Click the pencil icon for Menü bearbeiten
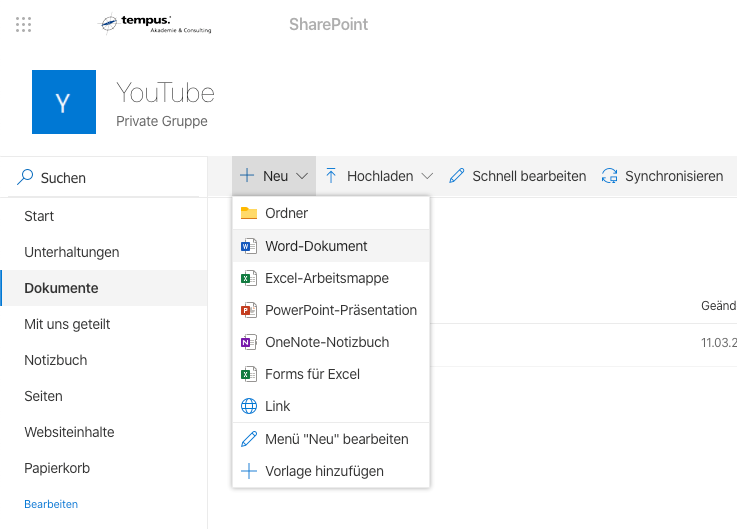737x529 pixels. [249, 439]
